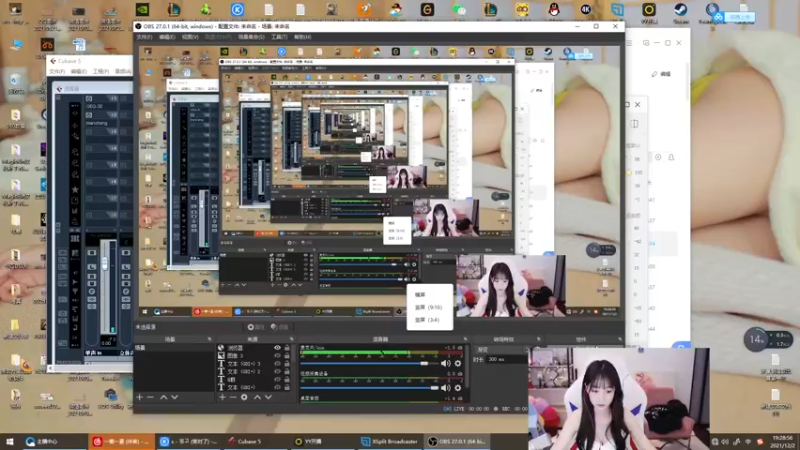800x450 pixels.
Task: Open the 编辑(E) menu in Cubase 5
Action: pos(78,71)
